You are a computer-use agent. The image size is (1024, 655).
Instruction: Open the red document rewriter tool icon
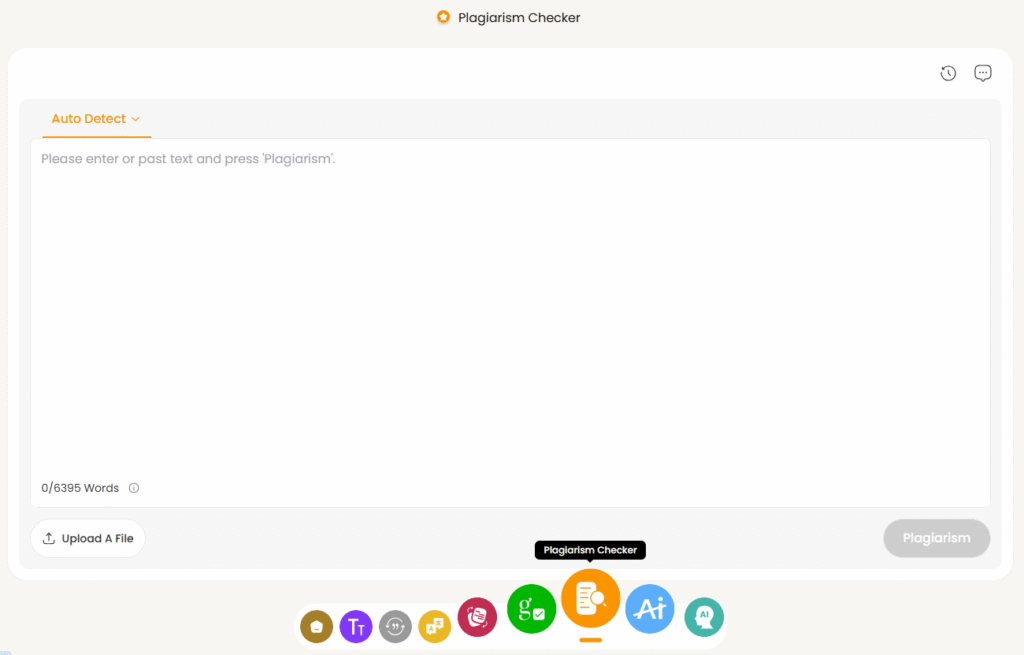click(477, 617)
